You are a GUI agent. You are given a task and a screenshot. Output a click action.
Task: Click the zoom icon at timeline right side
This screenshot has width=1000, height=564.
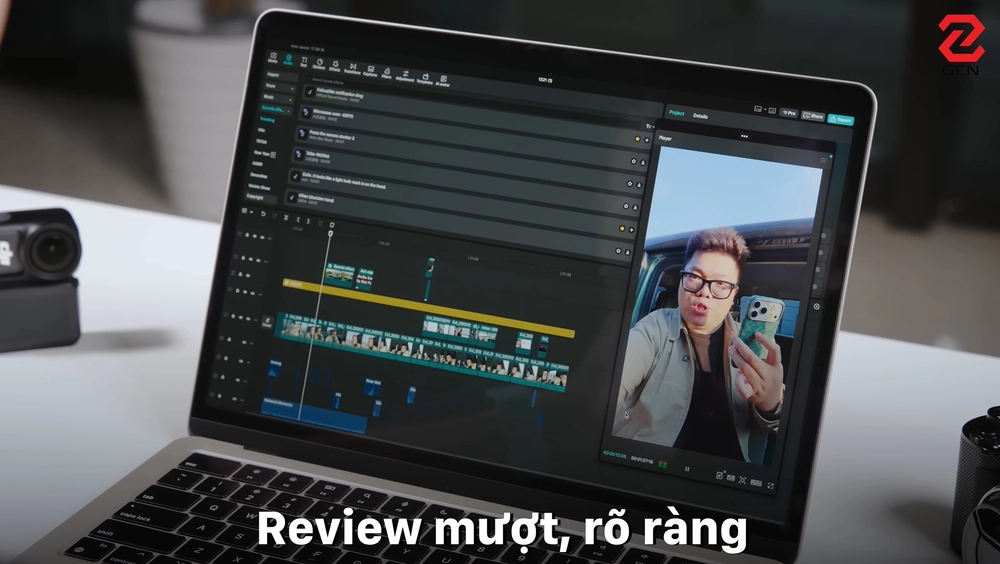(817, 306)
